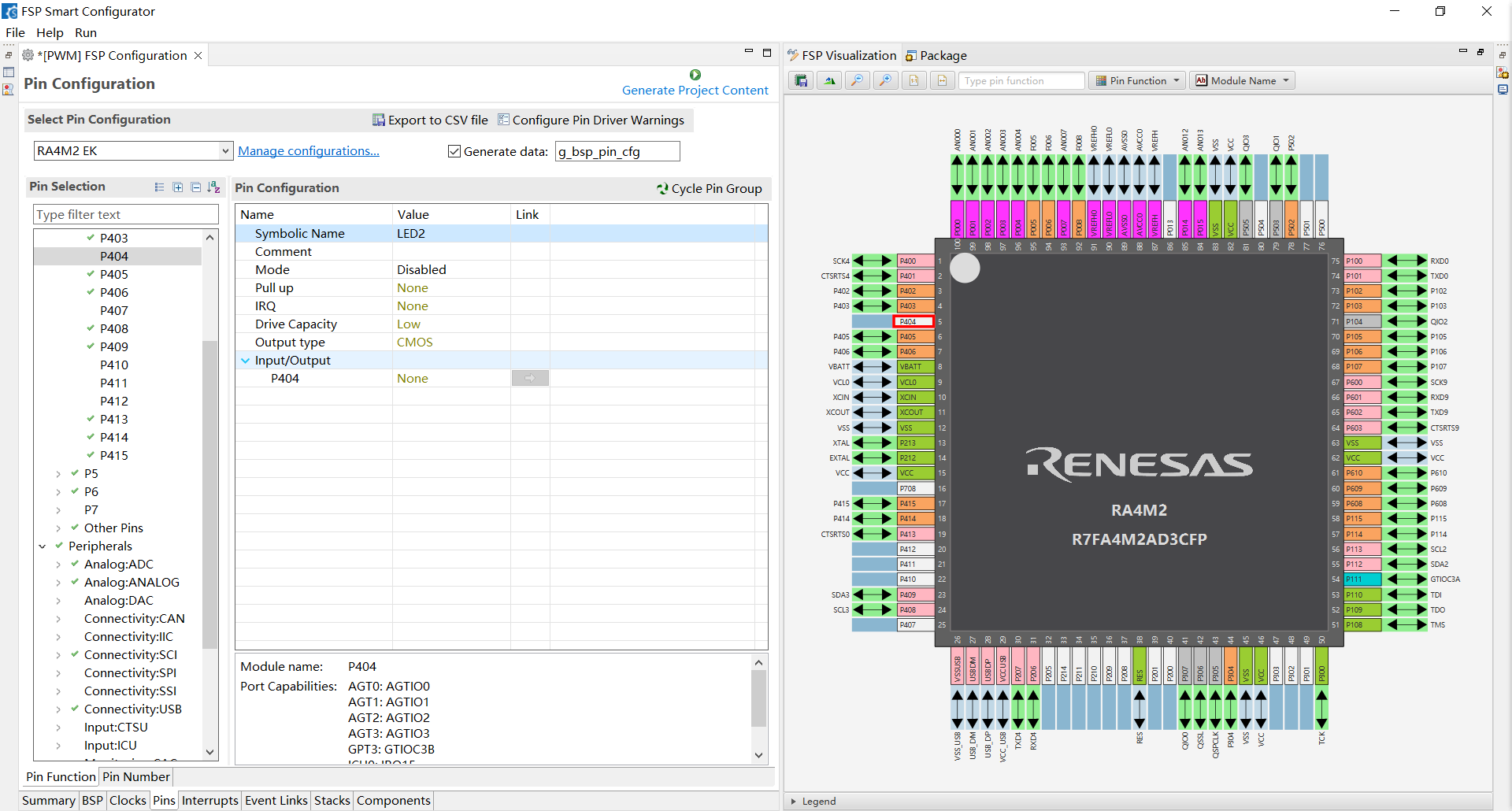Maximize the FSP Configuration editor panel

pos(767,53)
